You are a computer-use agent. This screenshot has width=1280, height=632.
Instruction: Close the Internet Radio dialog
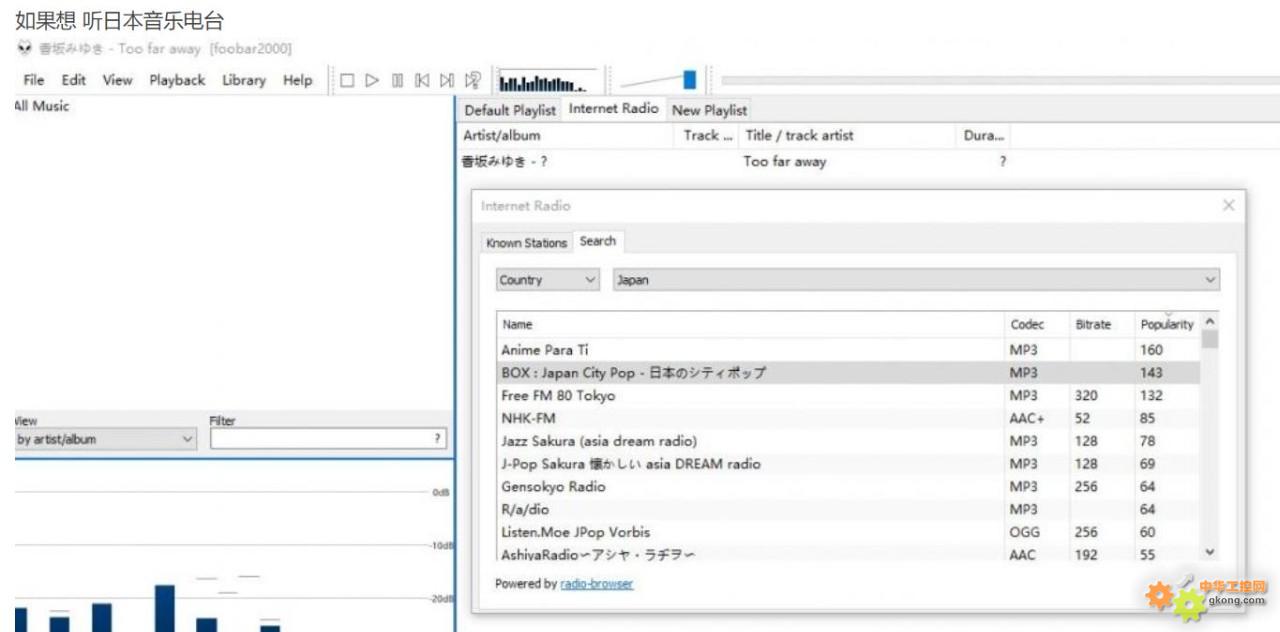[x=1228, y=205]
